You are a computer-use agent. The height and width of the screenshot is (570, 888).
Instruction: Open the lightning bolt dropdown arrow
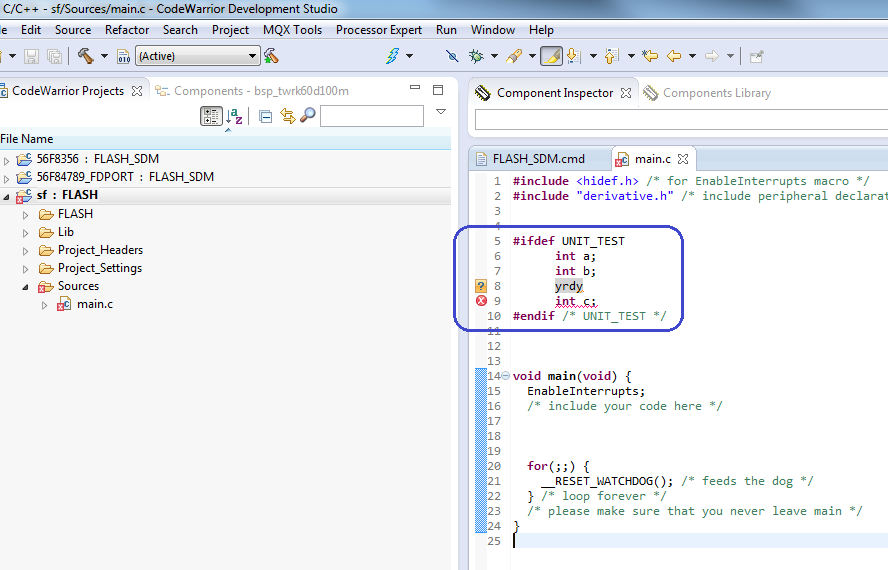pyautogui.click(x=409, y=56)
